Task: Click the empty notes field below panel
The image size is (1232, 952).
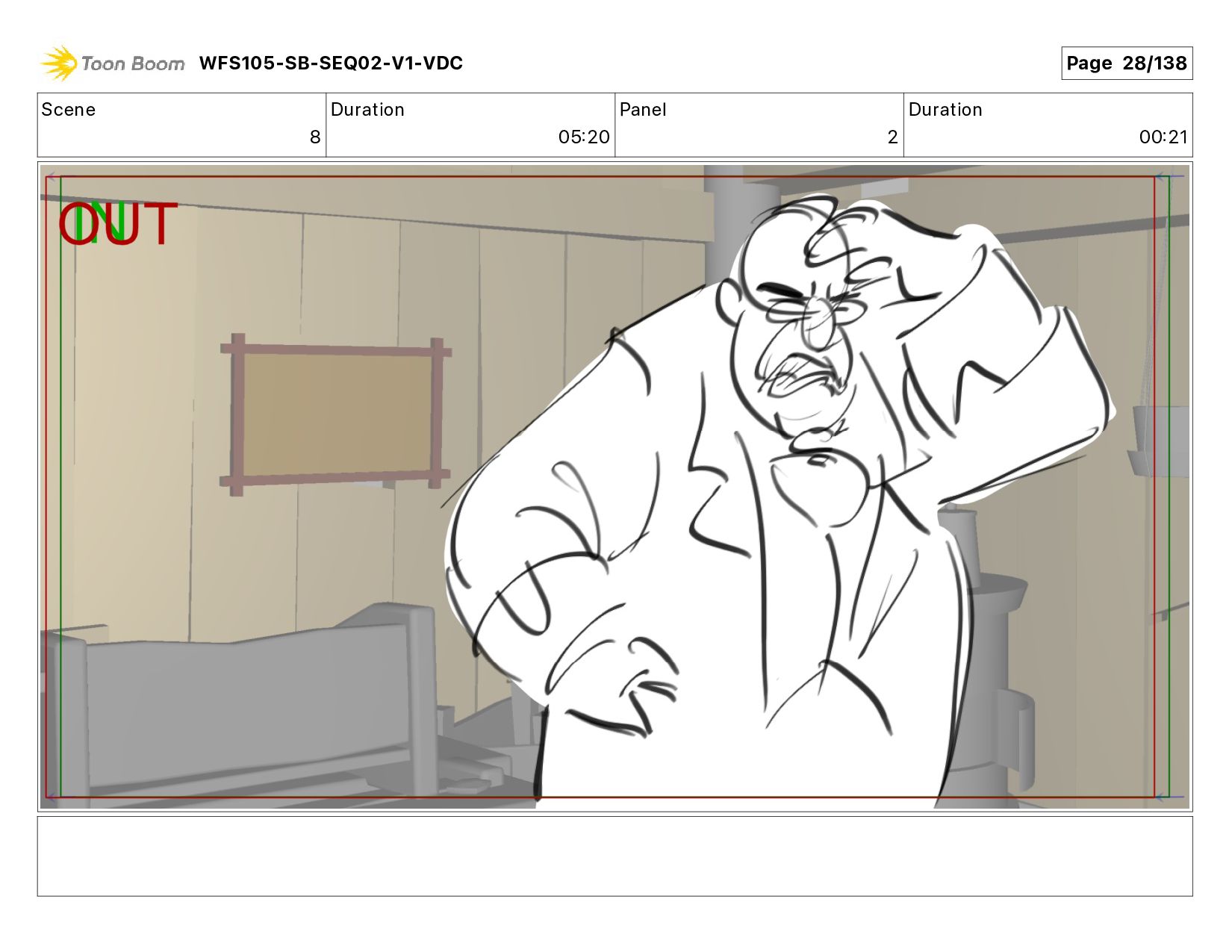Action: click(615, 856)
